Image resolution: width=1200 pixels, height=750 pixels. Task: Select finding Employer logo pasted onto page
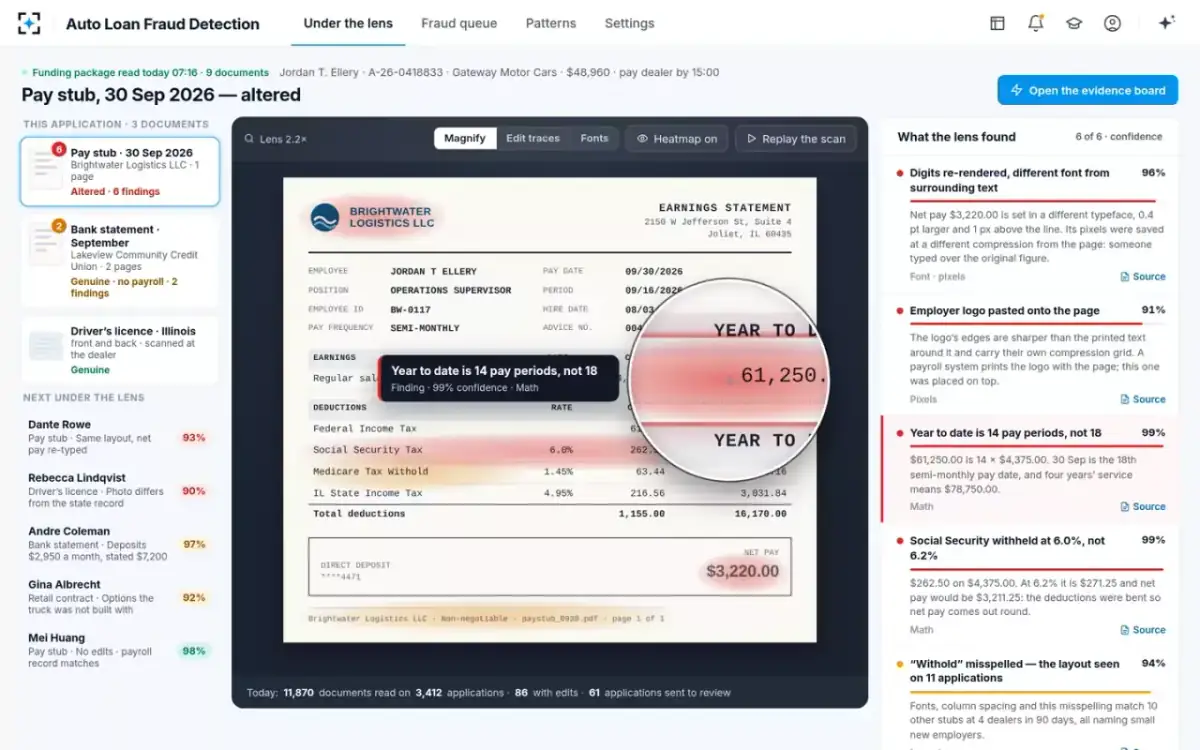(1031, 354)
